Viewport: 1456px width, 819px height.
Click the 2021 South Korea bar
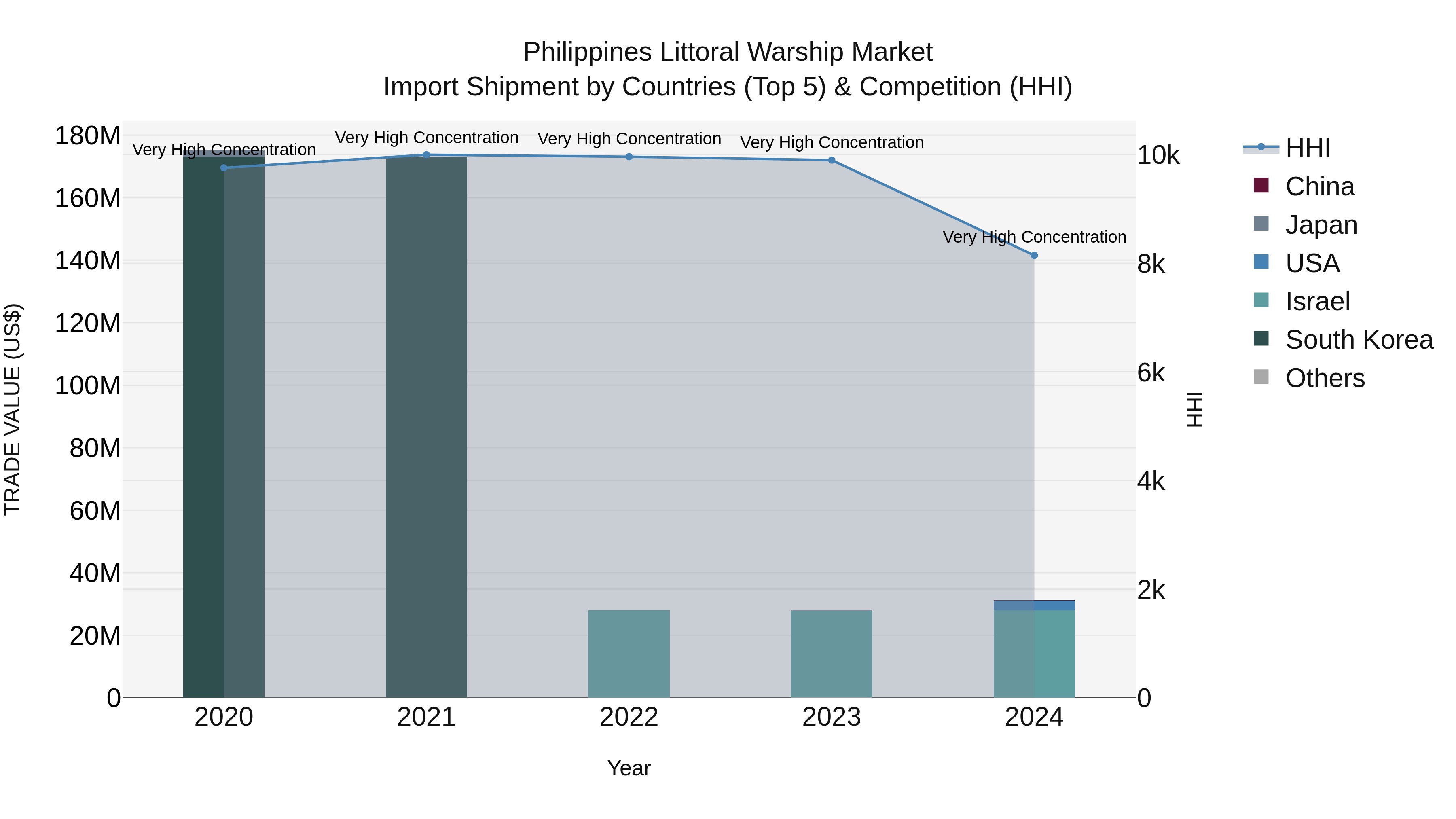tap(427, 427)
